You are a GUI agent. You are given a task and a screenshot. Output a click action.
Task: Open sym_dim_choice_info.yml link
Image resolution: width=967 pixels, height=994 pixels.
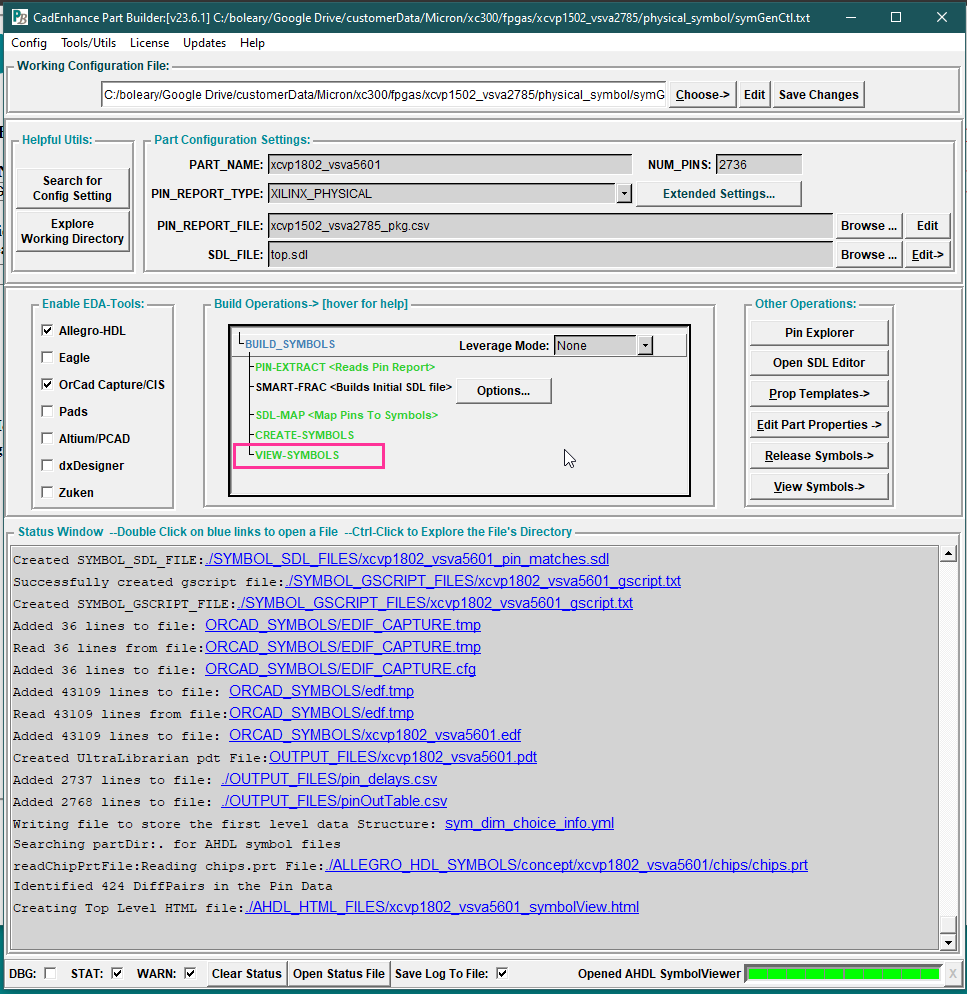(x=529, y=823)
